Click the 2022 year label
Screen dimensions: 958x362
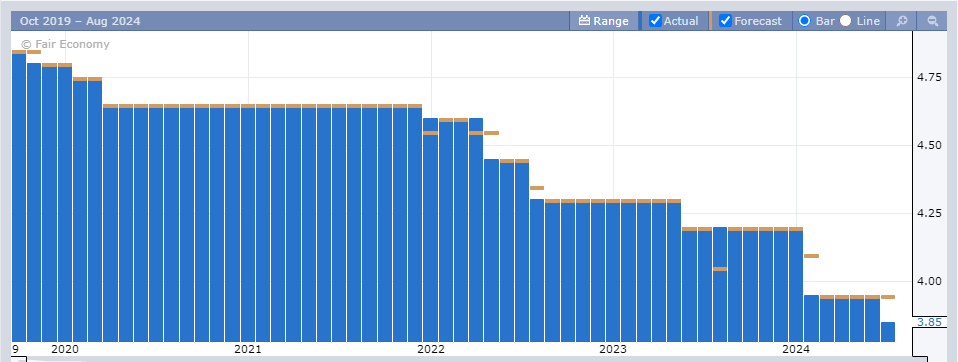click(431, 349)
